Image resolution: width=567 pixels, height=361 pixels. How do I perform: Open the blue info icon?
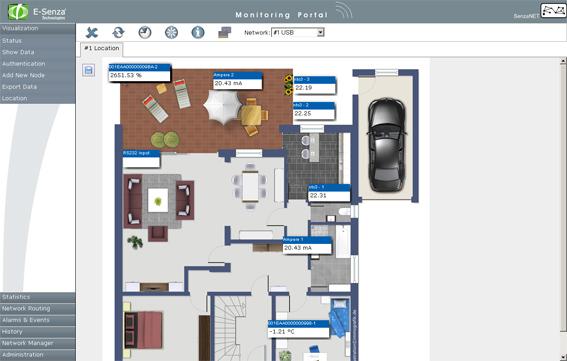pyautogui.click(x=198, y=33)
